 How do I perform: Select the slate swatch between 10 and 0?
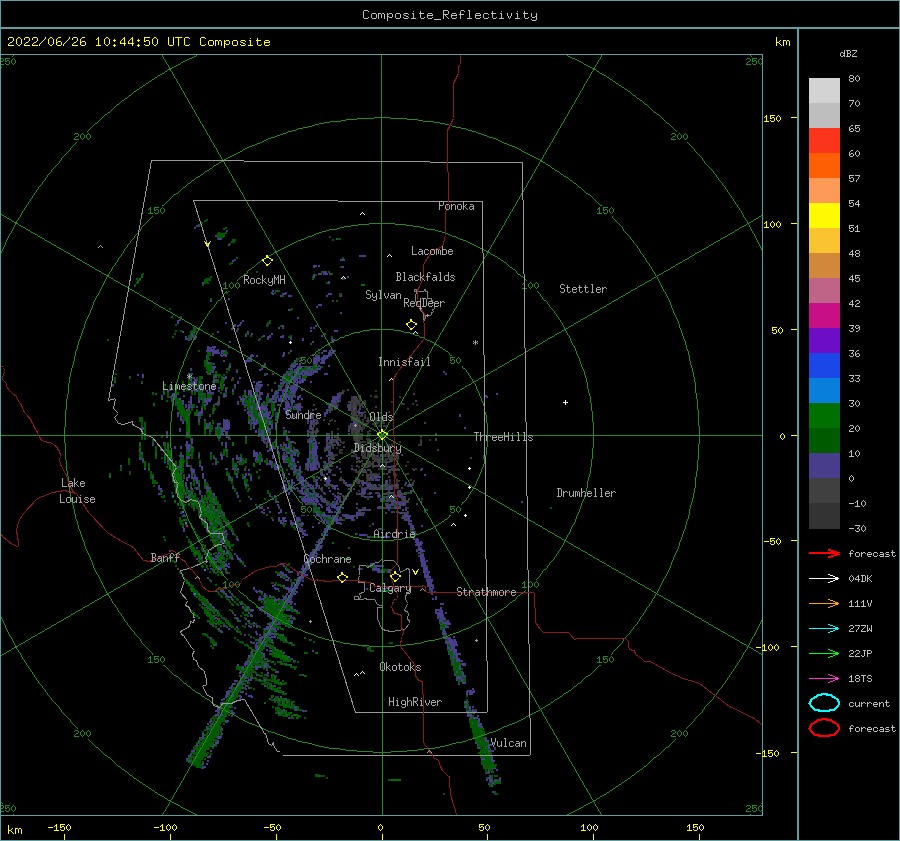point(824,466)
